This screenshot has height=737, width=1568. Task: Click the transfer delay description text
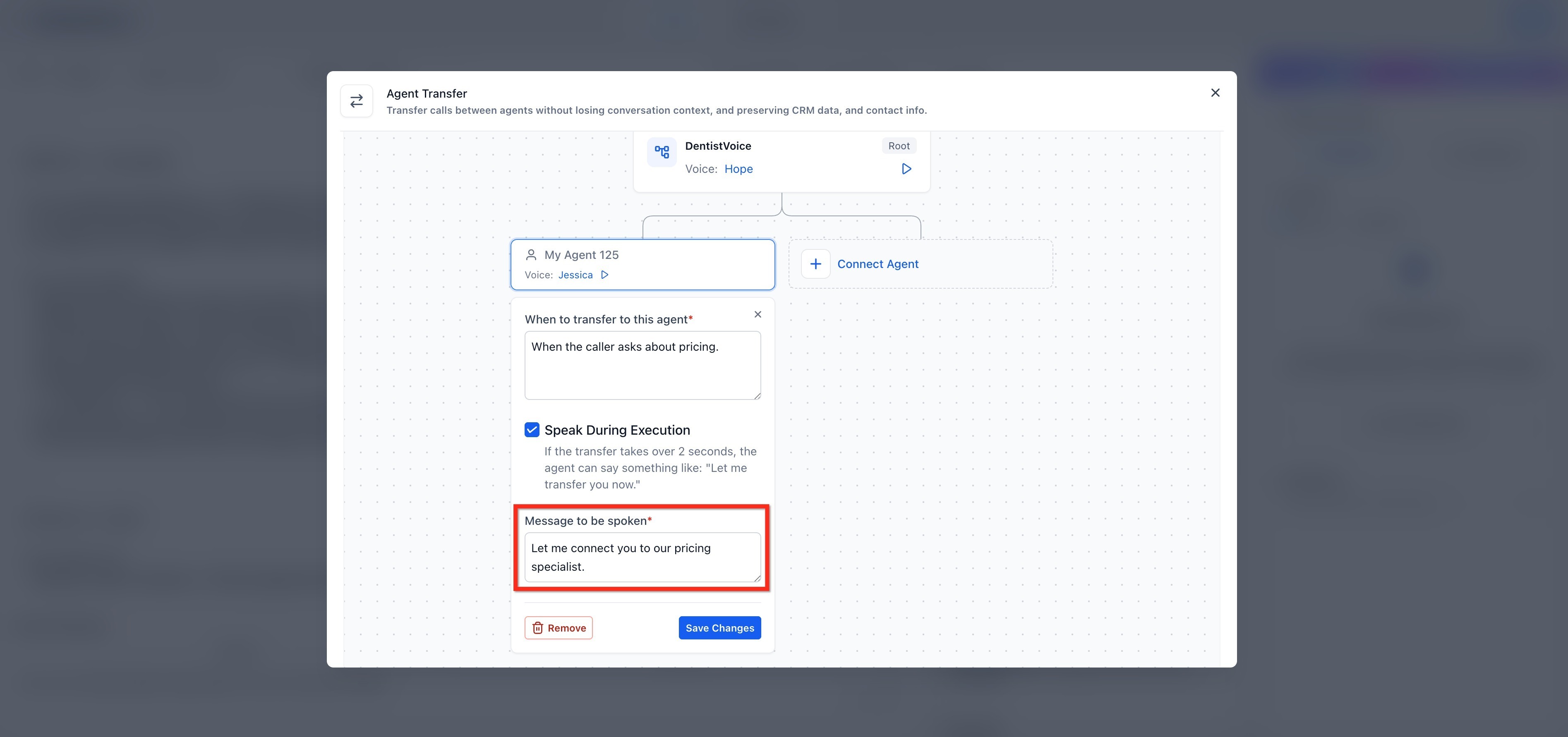650,468
